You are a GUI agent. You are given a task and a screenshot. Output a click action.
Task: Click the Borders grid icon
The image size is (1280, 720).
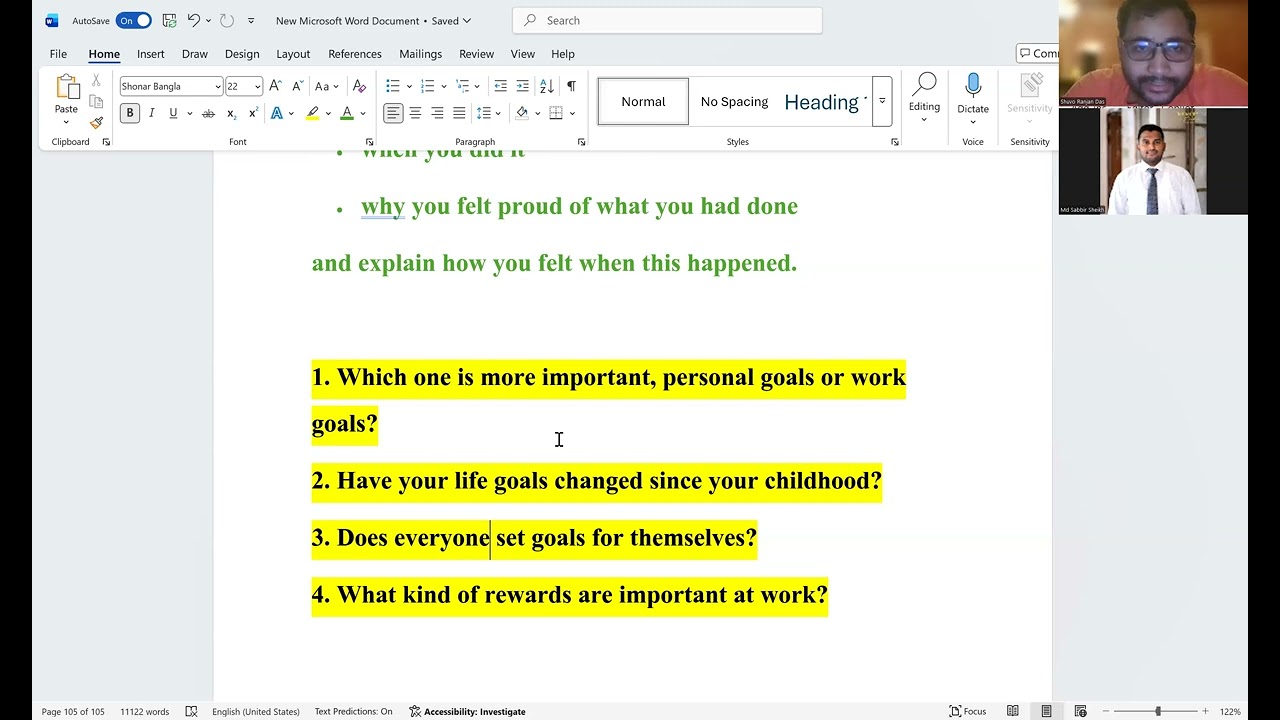pyautogui.click(x=556, y=113)
